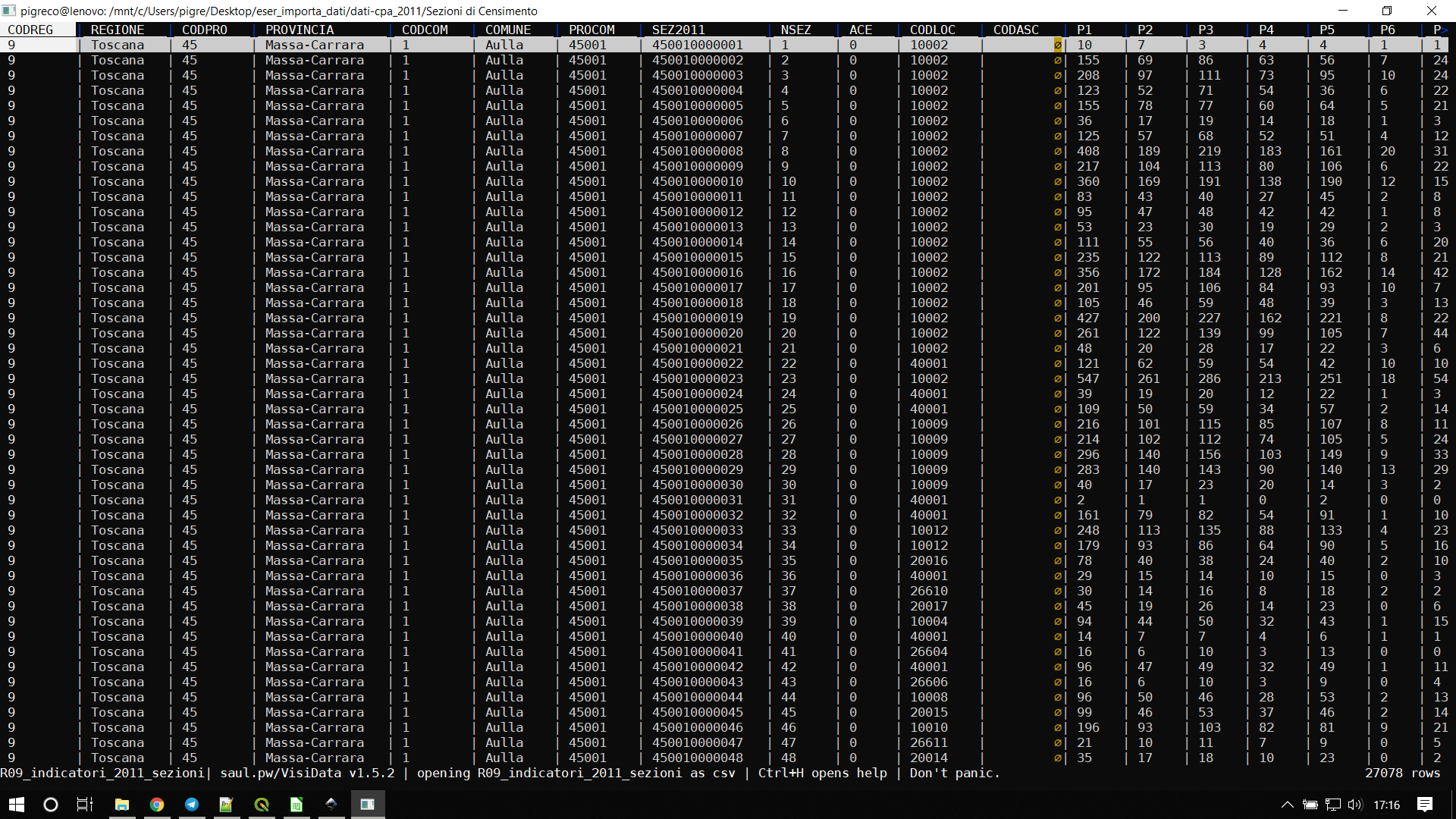Image resolution: width=1456 pixels, height=819 pixels.
Task: Expand hidden system tray icons chevron
Action: tap(1287, 805)
